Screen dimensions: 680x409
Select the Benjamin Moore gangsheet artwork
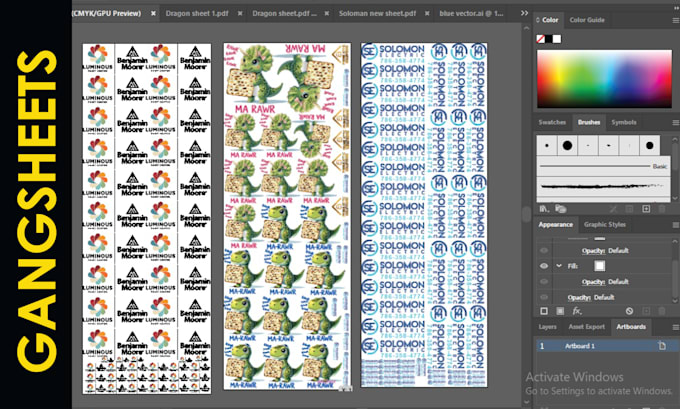coord(147,218)
